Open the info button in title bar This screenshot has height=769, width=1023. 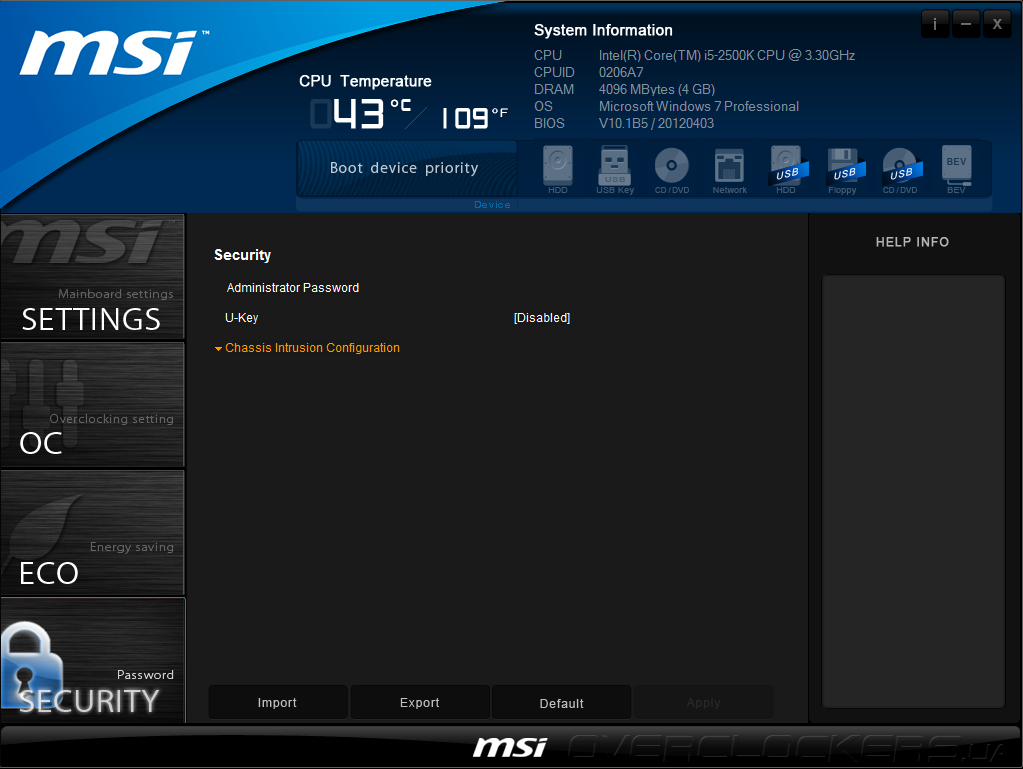(935, 24)
